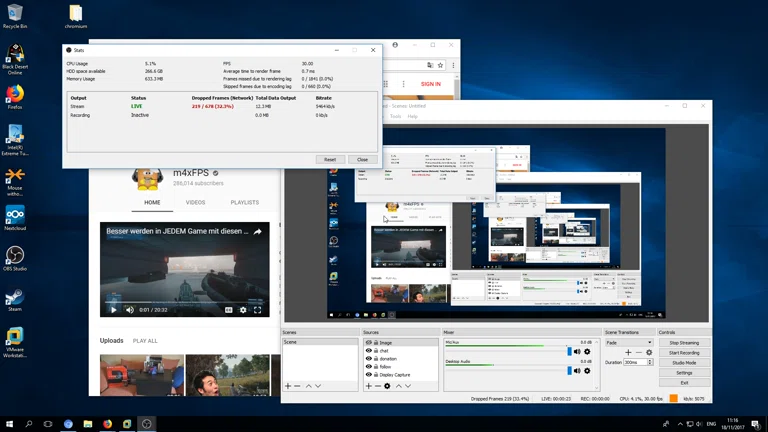Open the Fade scene transition dropdown
Screen dimensions: 768x432
pos(628,342)
